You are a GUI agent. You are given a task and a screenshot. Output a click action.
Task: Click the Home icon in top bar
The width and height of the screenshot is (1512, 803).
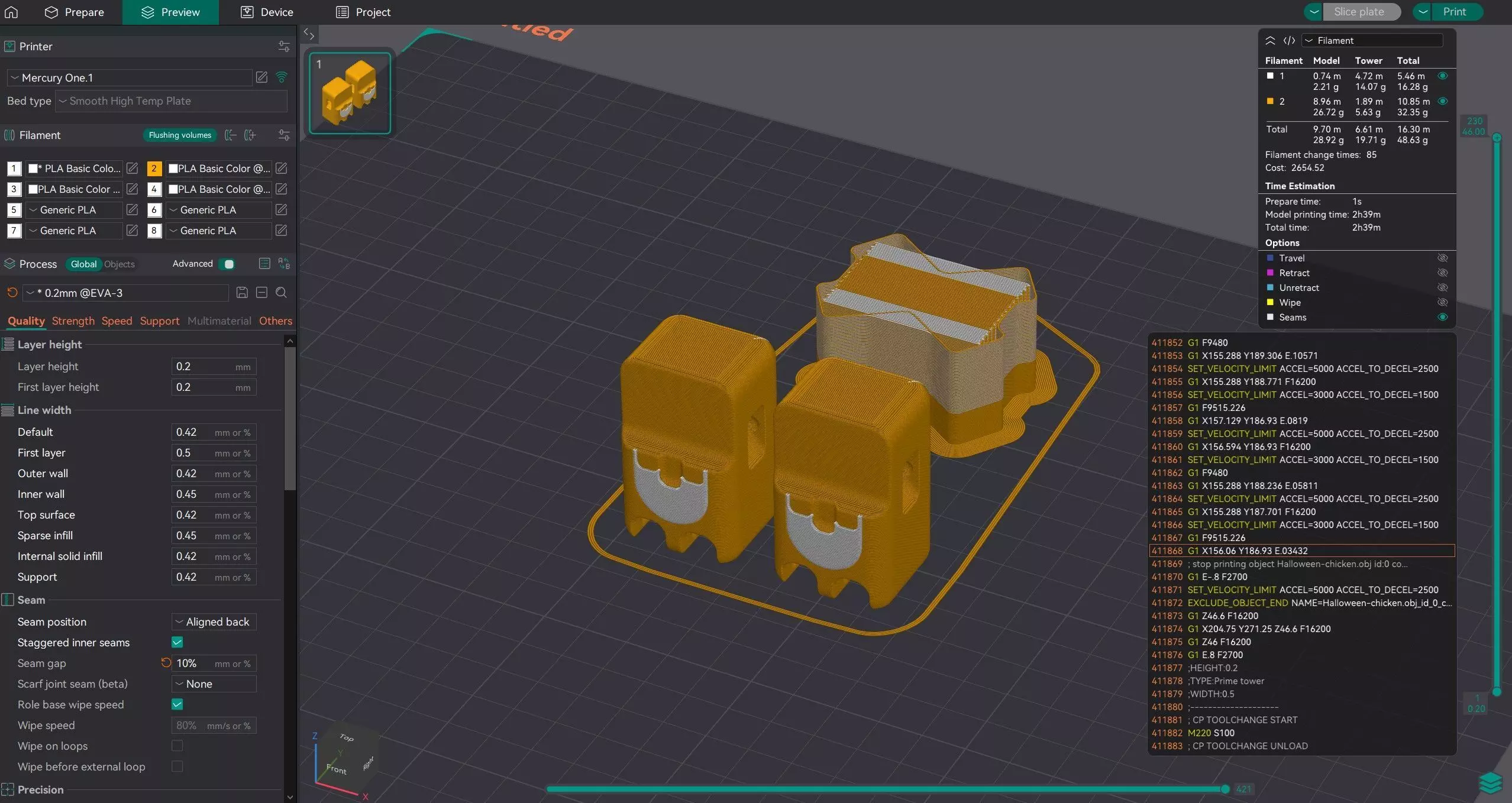(x=11, y=12)
